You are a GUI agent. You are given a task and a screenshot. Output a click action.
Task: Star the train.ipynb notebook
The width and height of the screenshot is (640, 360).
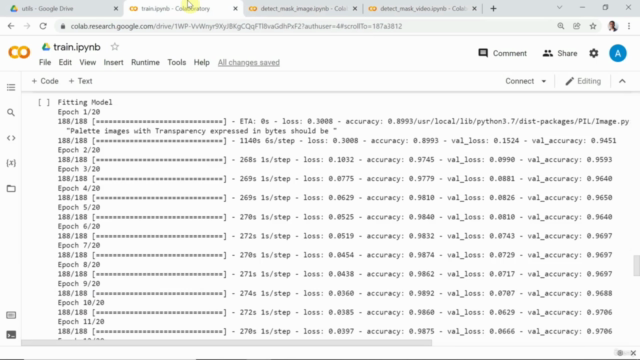tap(115, 47)
